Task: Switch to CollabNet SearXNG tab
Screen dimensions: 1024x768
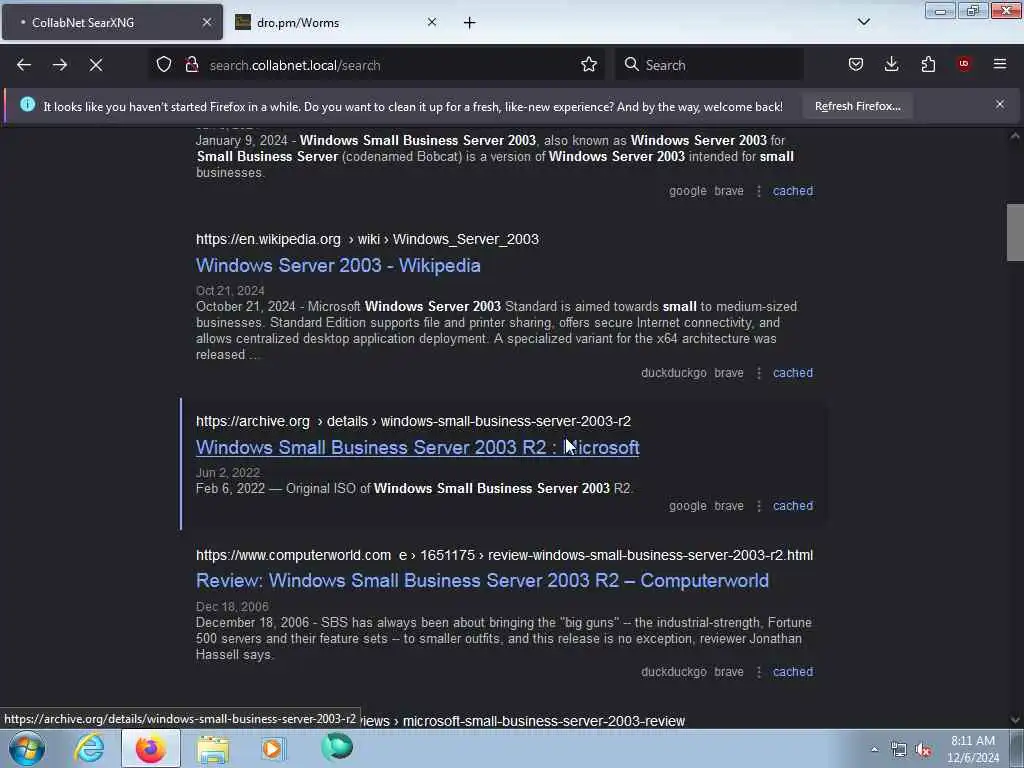Action: [x=112, y=22]
